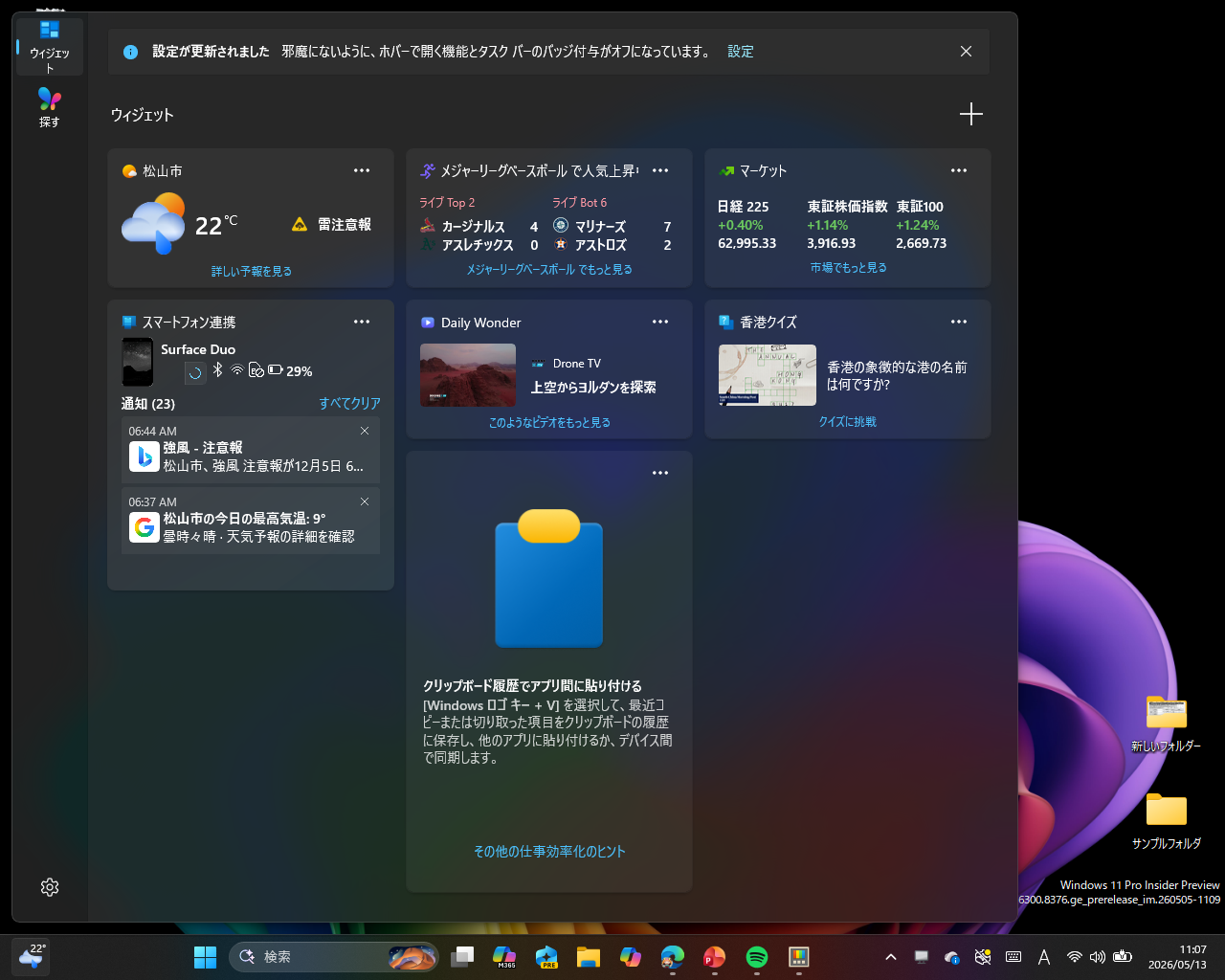The height and width of the screenshot is (980, 1225).
Task: Click the info icon in the update banner
Action: click(131, 52)
